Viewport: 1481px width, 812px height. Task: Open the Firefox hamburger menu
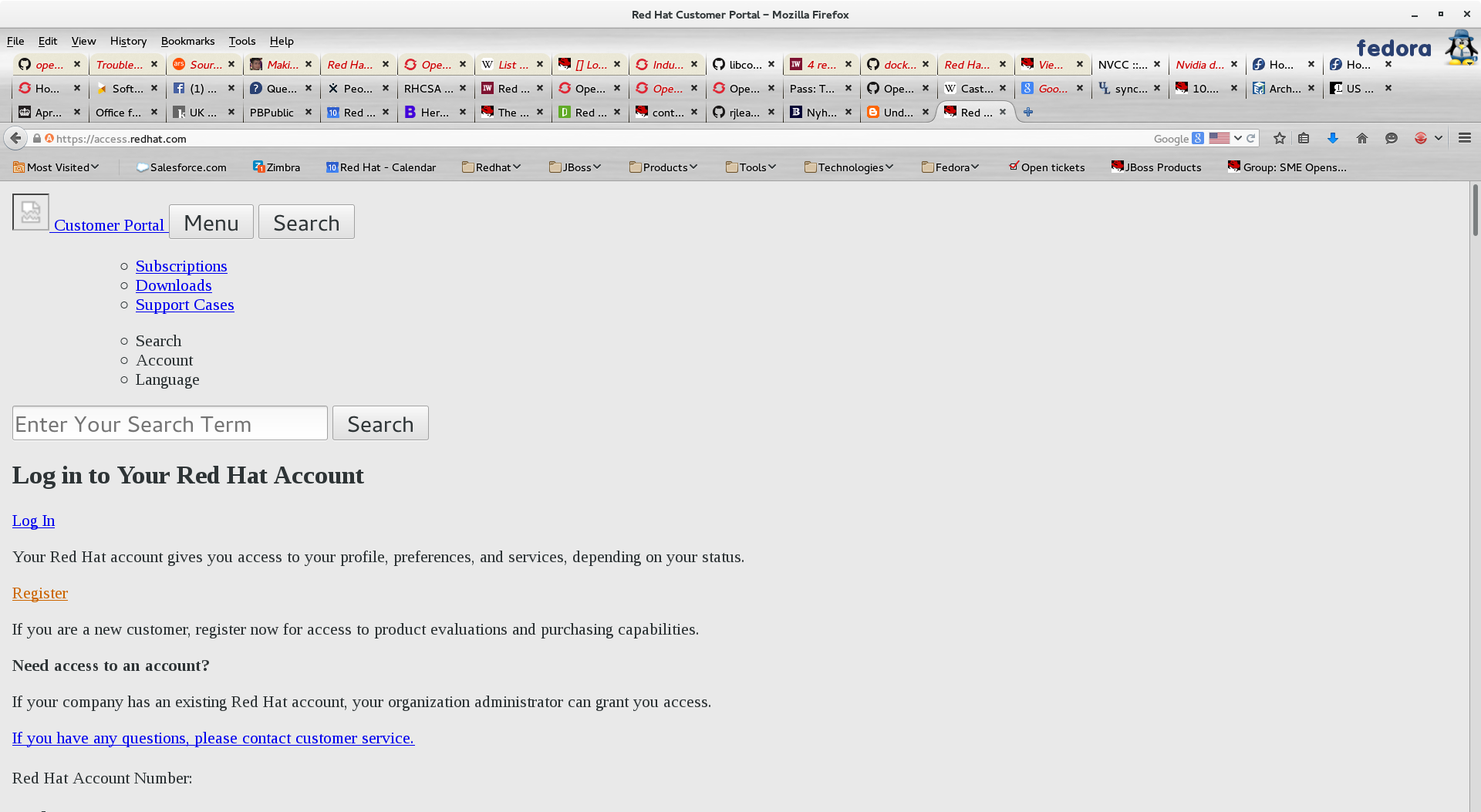tap(1465, 138)
